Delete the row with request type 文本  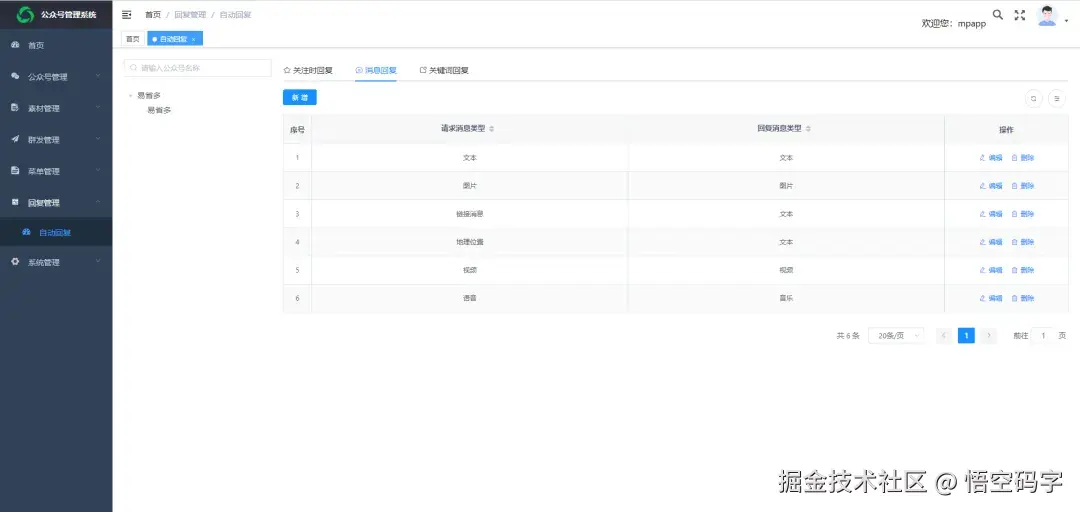coord(1023,158)
